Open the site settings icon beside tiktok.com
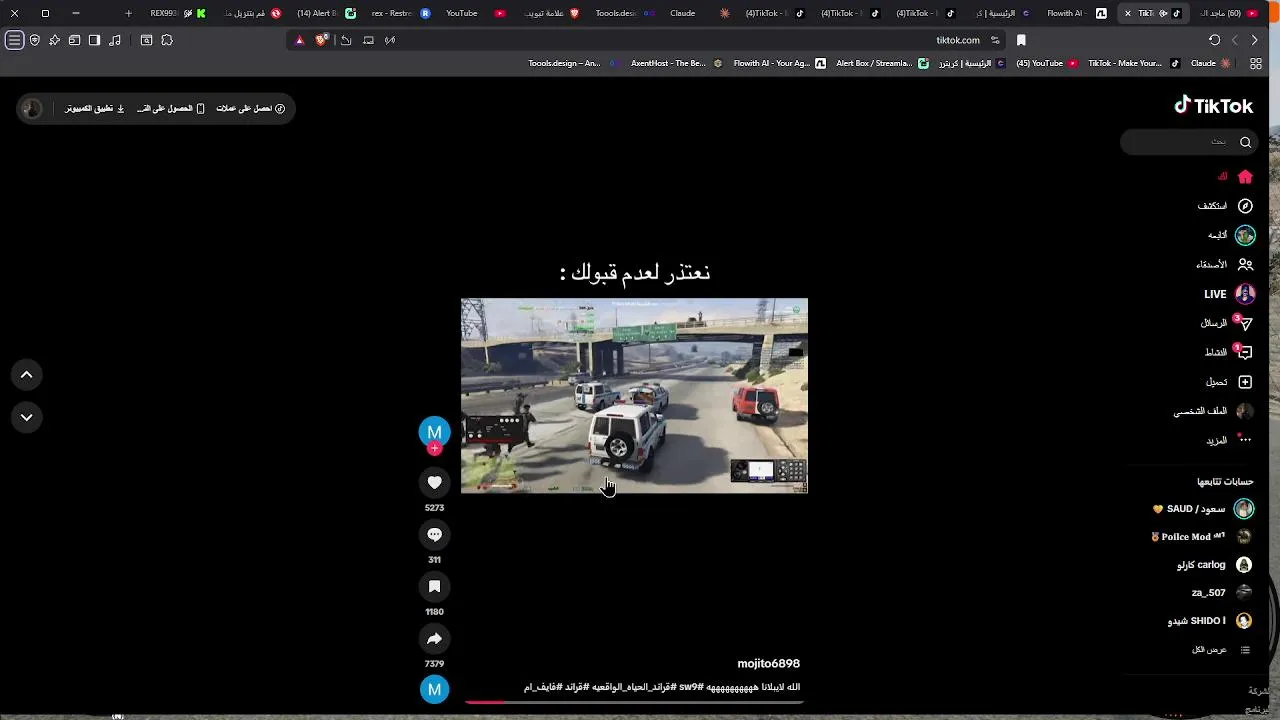1280x720 pixels. [x=995, y=40]
